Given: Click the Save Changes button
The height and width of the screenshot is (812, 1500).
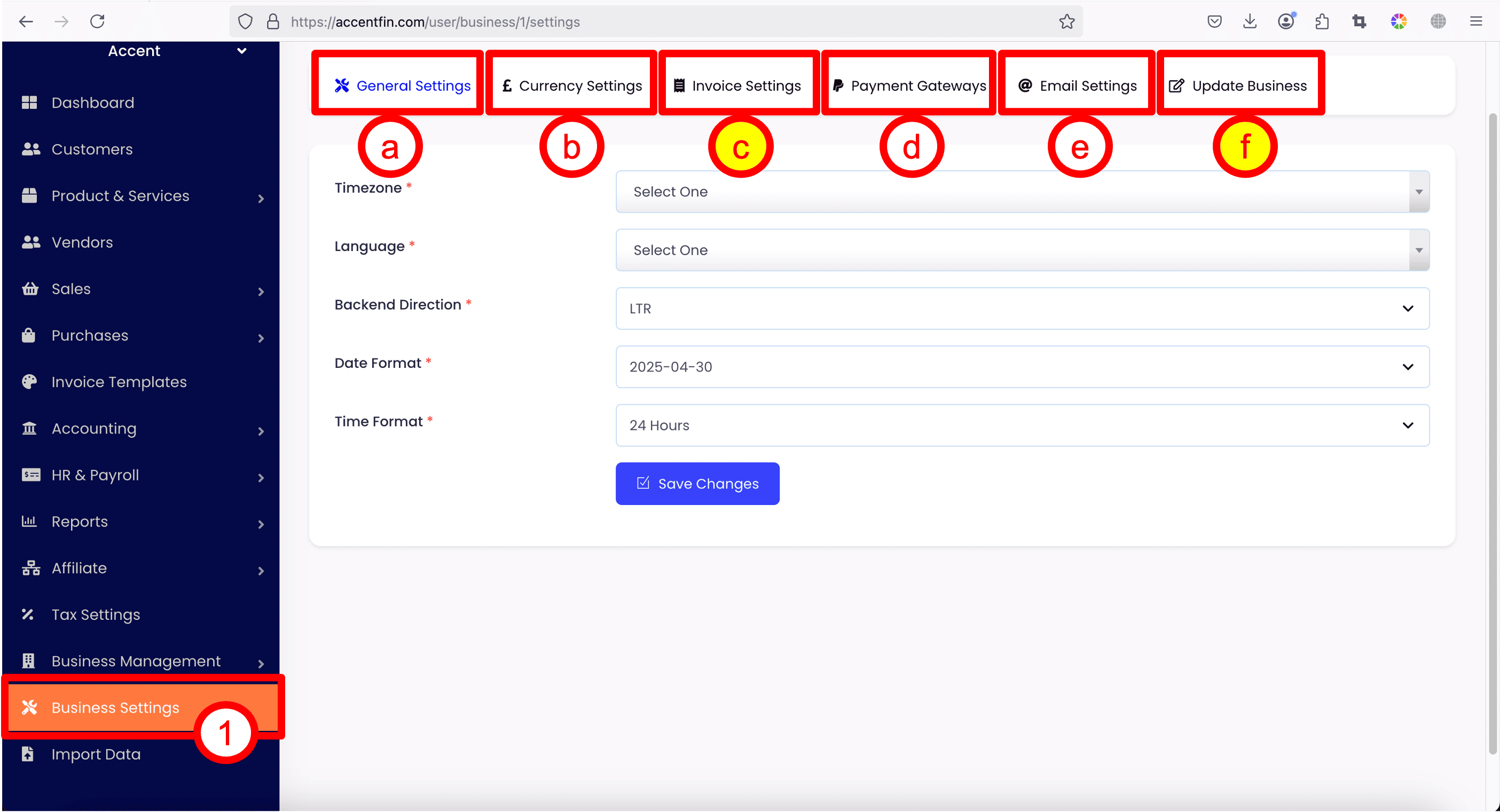Looking at the screenshot, I should tap(697, 483).
